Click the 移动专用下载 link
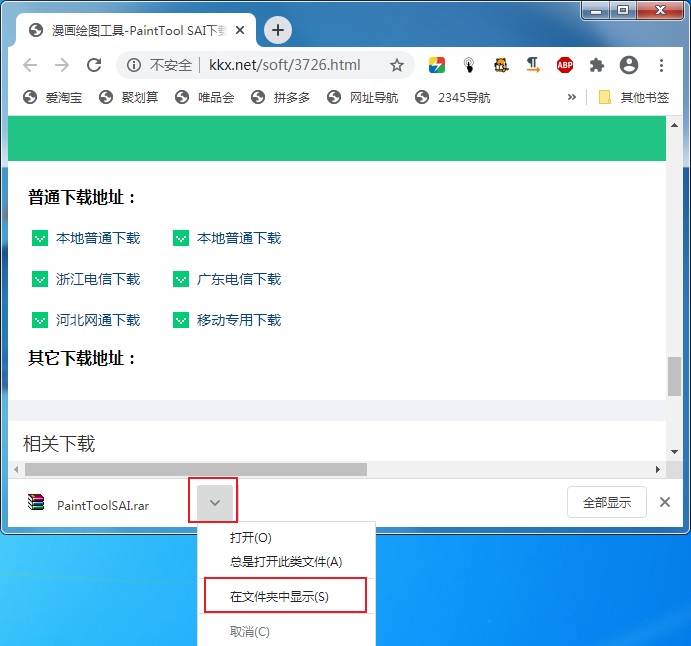This screenshot has height=646, width=691. point(239,320)
